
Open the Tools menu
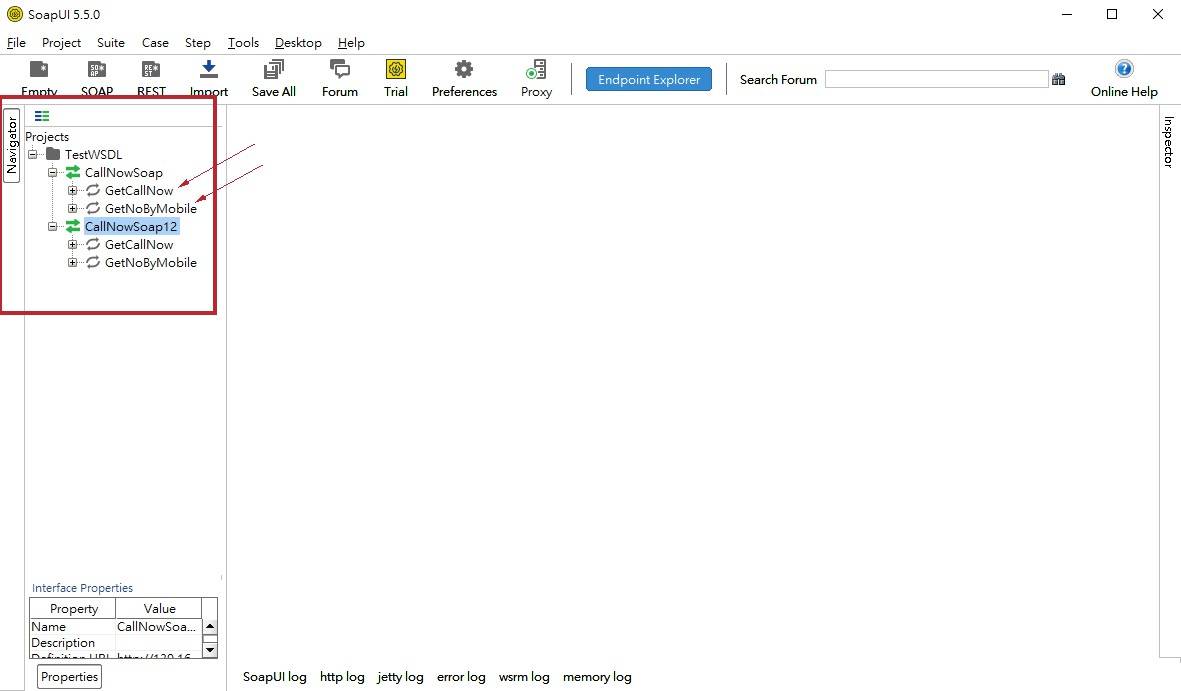point(243,43)
